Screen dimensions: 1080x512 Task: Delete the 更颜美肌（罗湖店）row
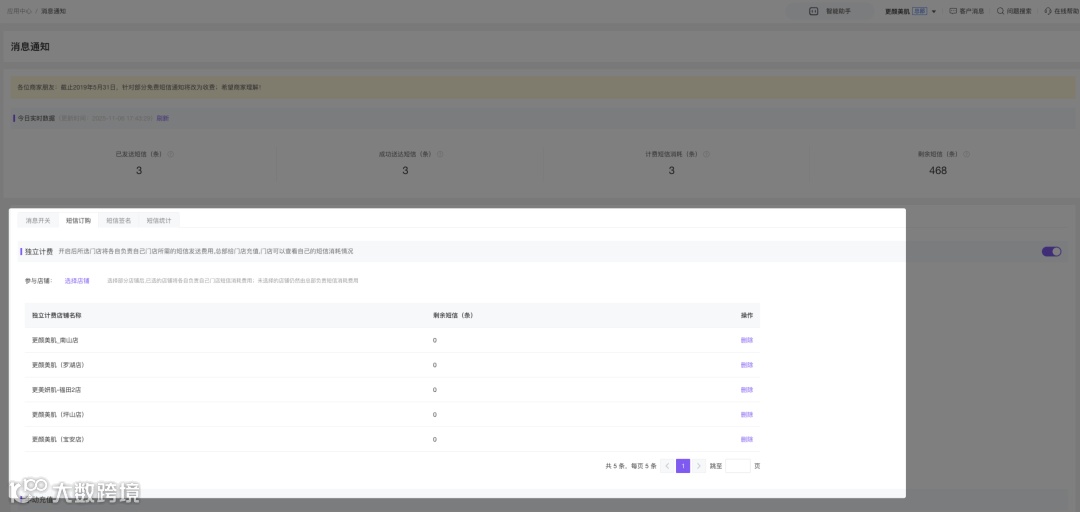point(747,365)
